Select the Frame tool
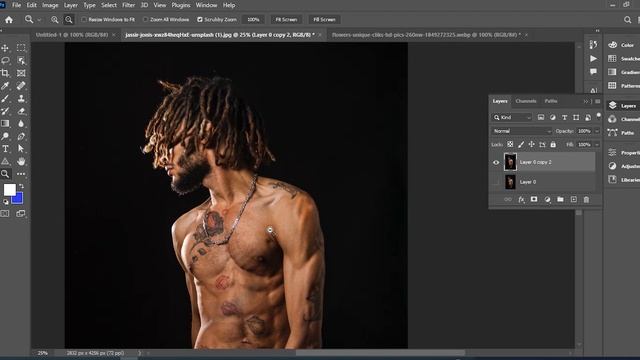 [x=21, y=73]
